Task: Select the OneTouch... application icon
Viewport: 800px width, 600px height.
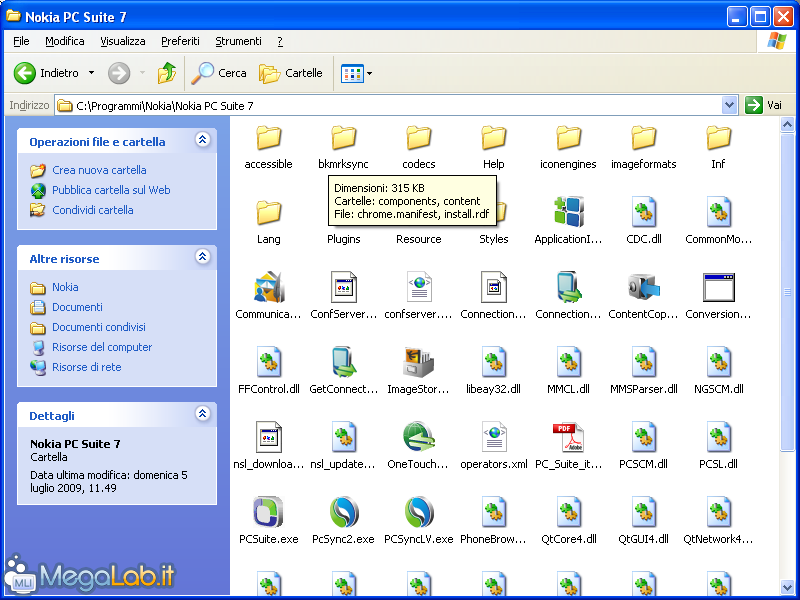Action: 418,437
